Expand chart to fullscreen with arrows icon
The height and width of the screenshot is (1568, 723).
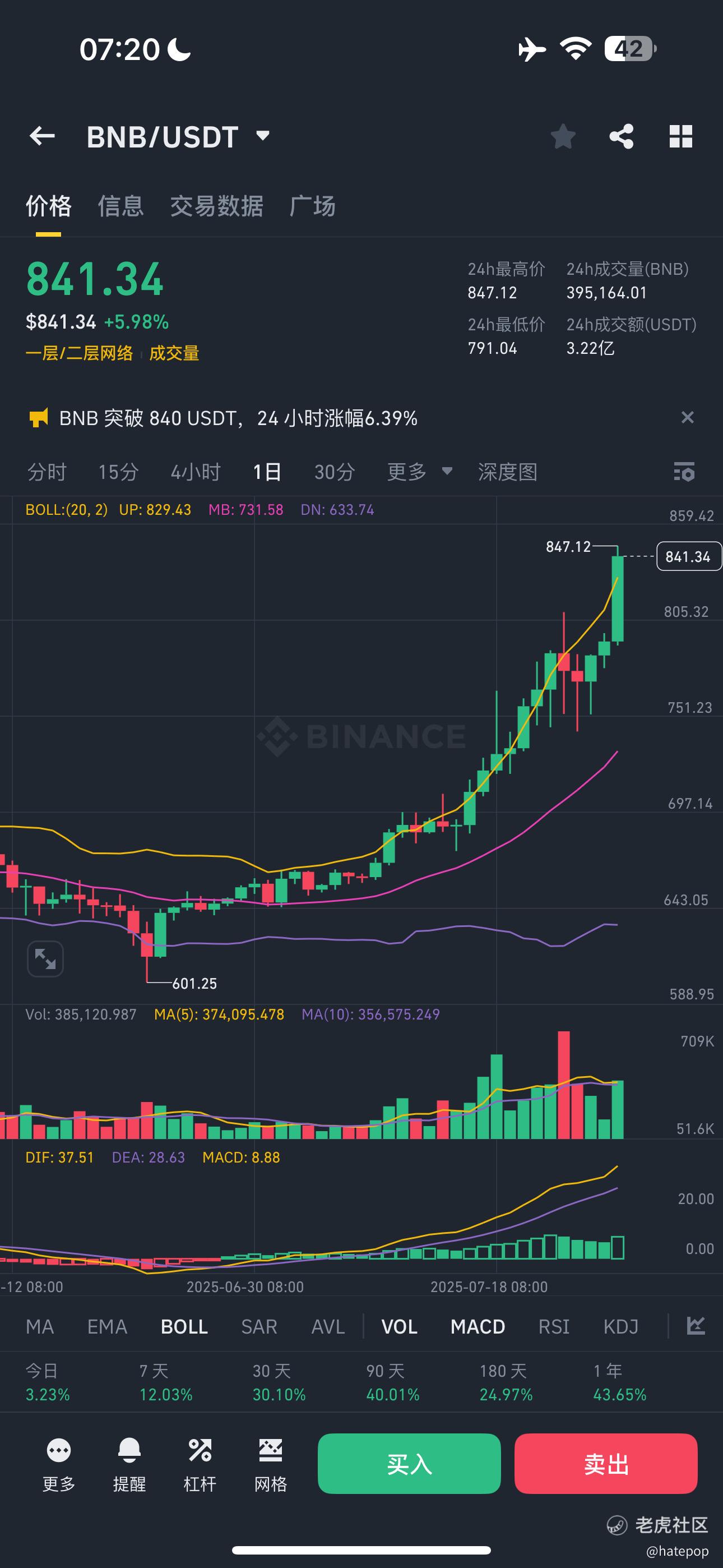[45, 959]
